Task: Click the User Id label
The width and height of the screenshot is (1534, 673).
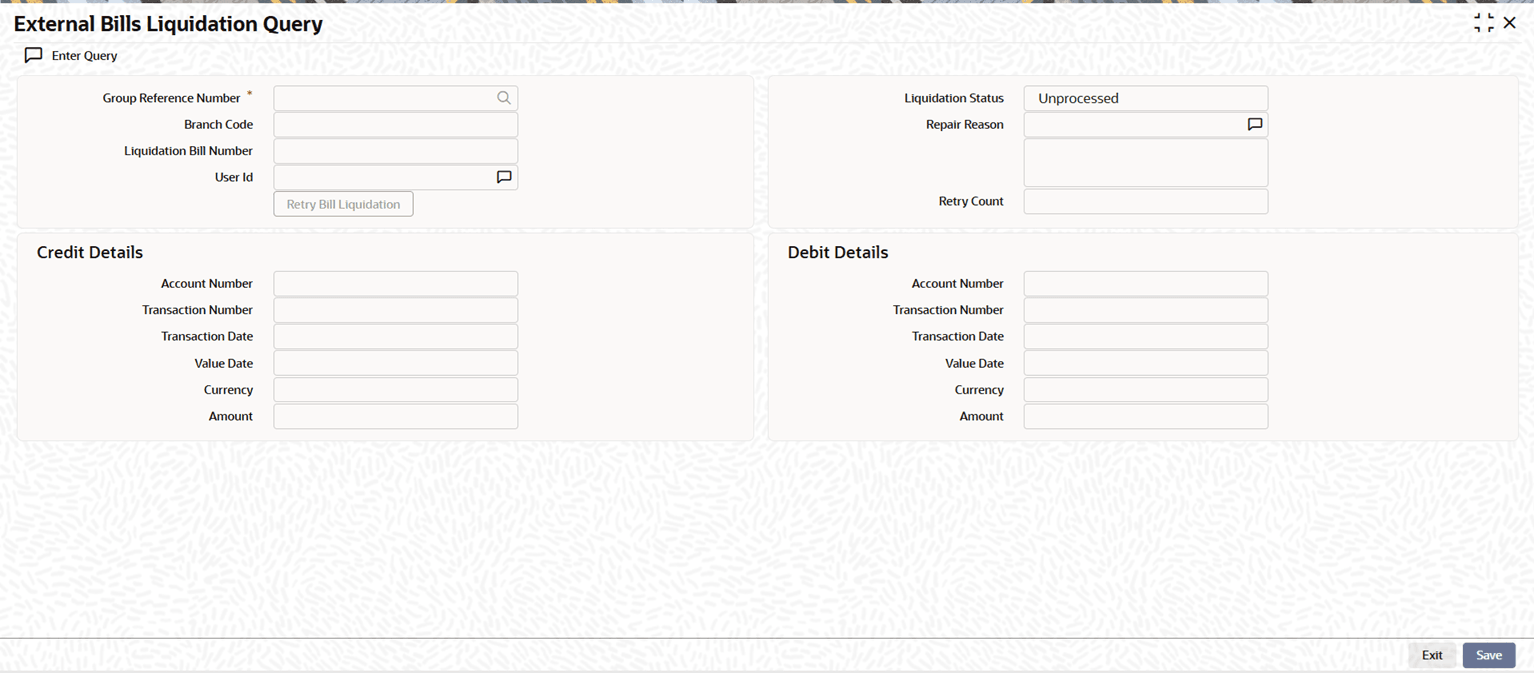Action: click(234, 177)
